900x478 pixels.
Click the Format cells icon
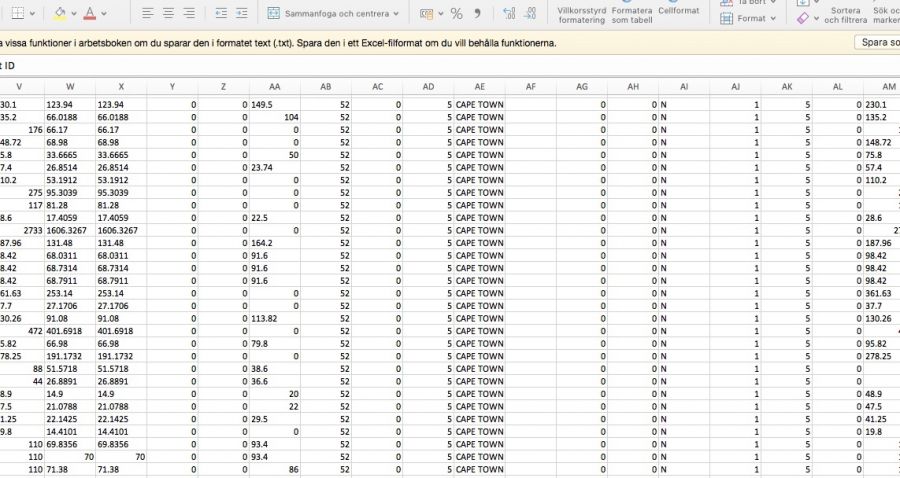pyautogui.click(x=727, y=18)
